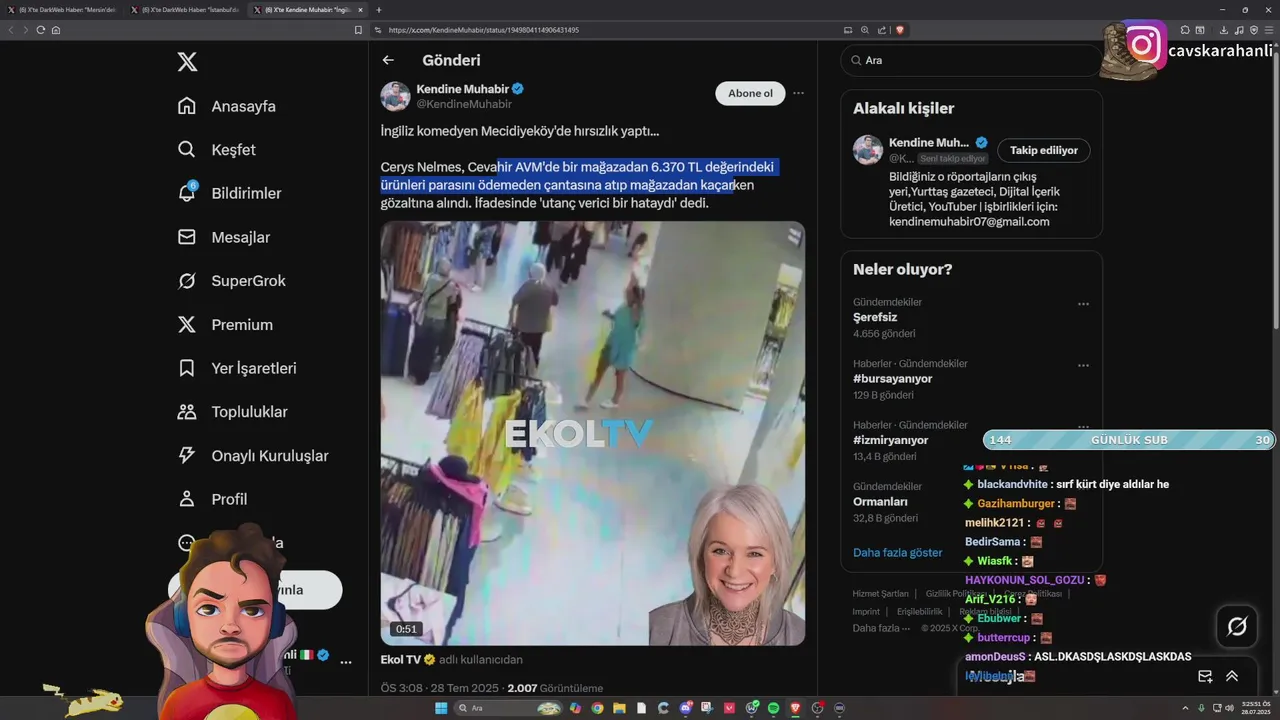The image size is (1280, 720).
Task: Click the X logo in the sidebar
Action: coord(187,62)
